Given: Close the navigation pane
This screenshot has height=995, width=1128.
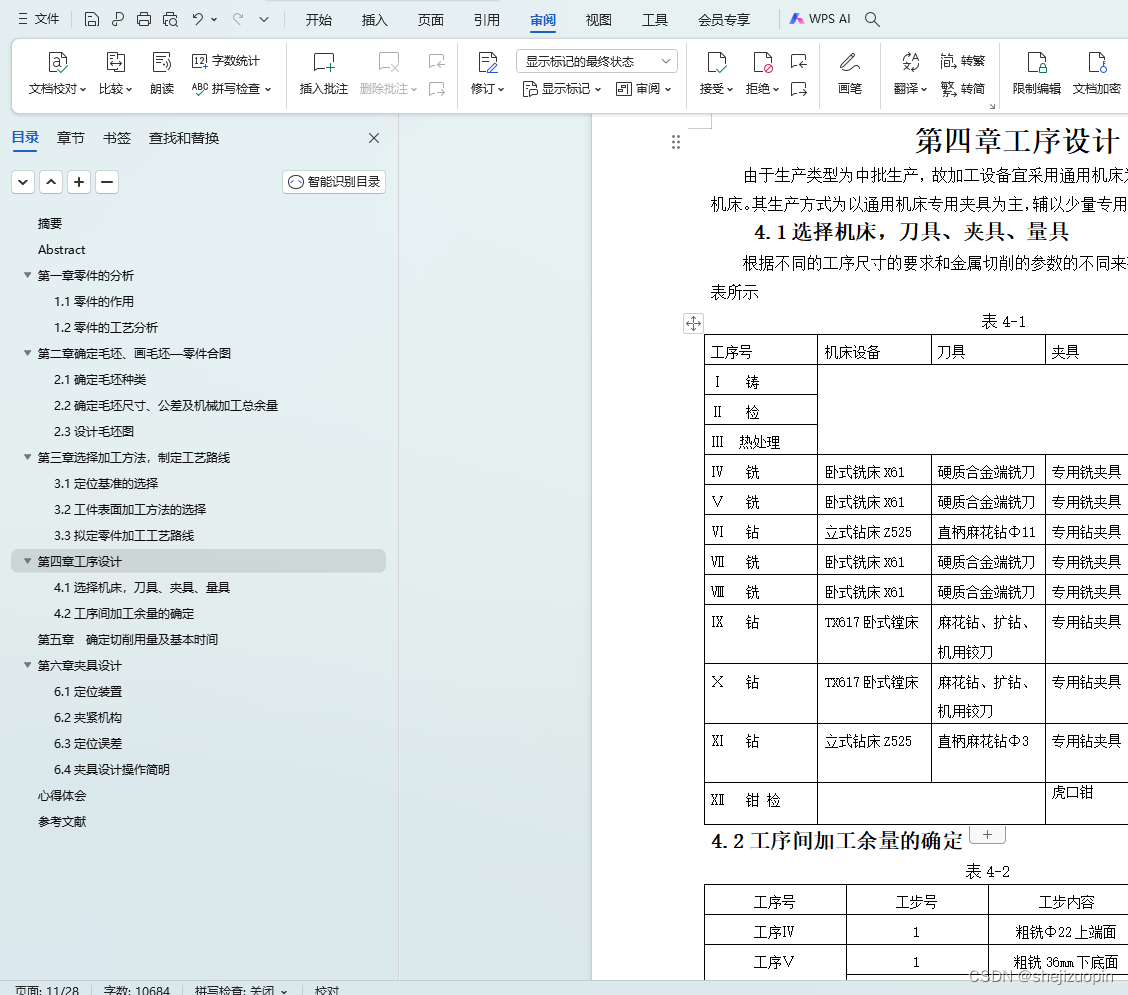Looking at the screenshot, I should click(374, 138).
